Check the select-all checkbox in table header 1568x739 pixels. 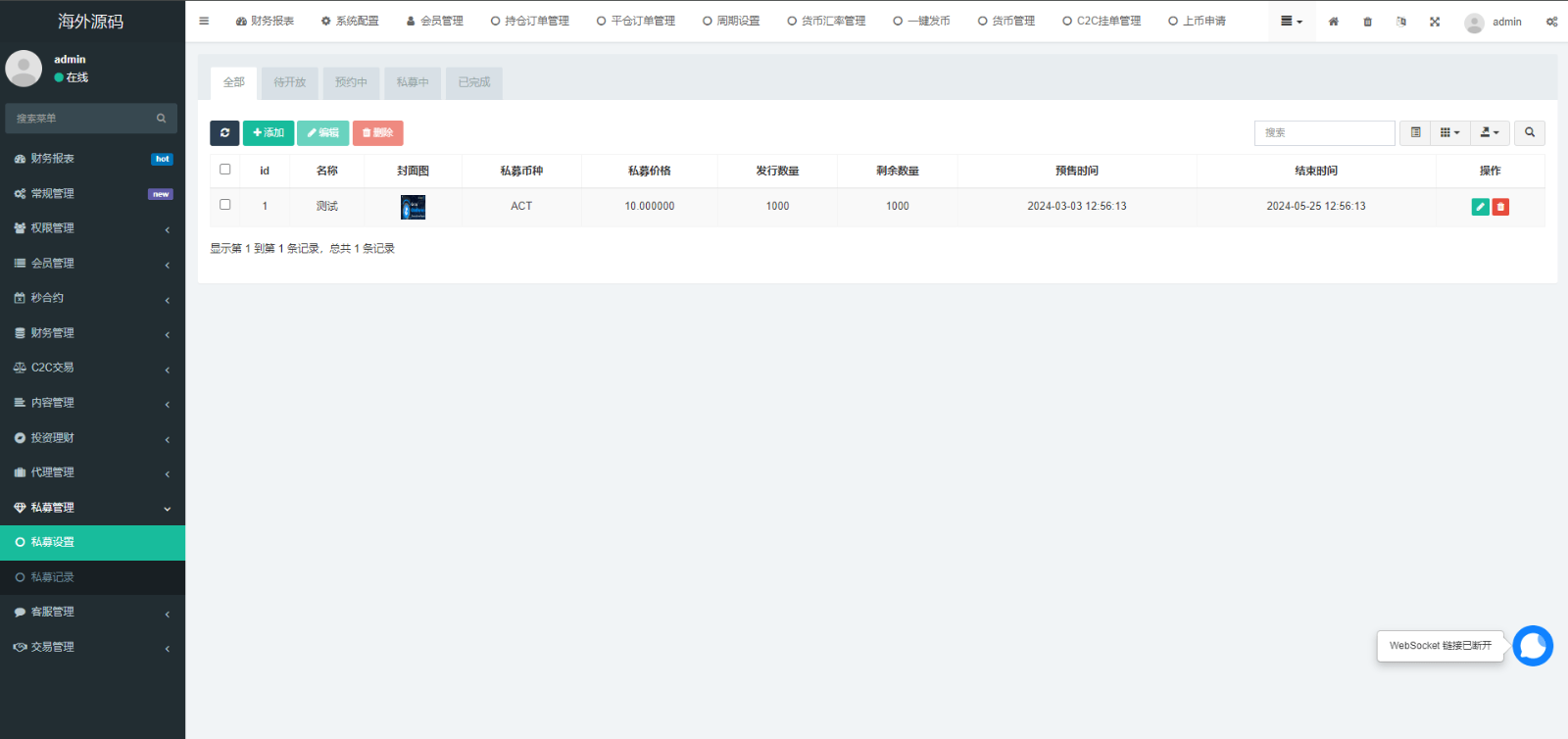225,170
